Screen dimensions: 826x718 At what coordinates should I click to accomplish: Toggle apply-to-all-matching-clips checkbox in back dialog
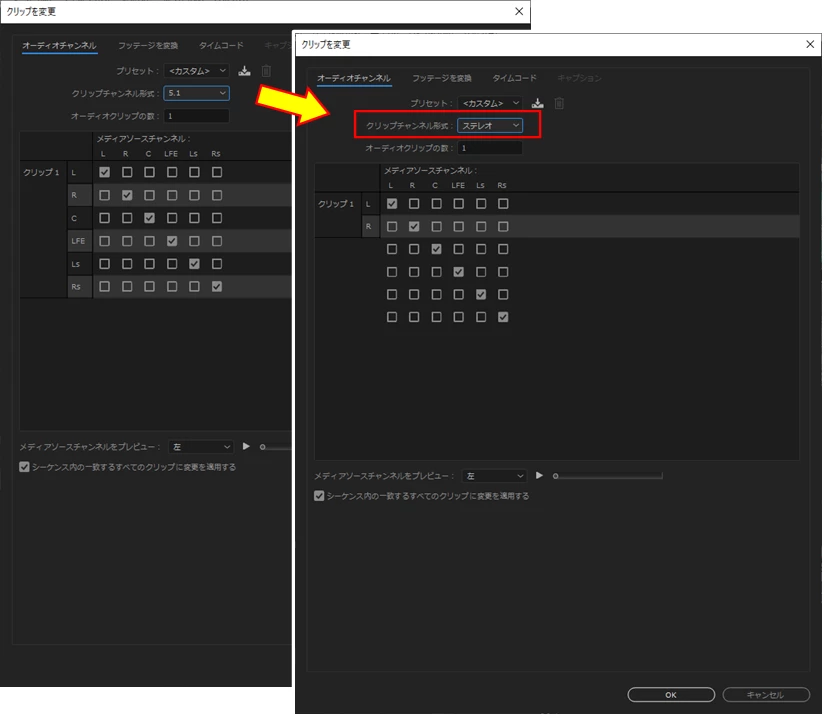24,467
